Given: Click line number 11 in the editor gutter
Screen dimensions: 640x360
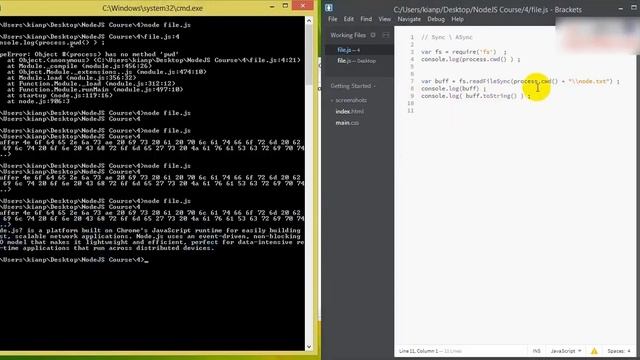Looking at the screenshot, I should click(410, 111).
